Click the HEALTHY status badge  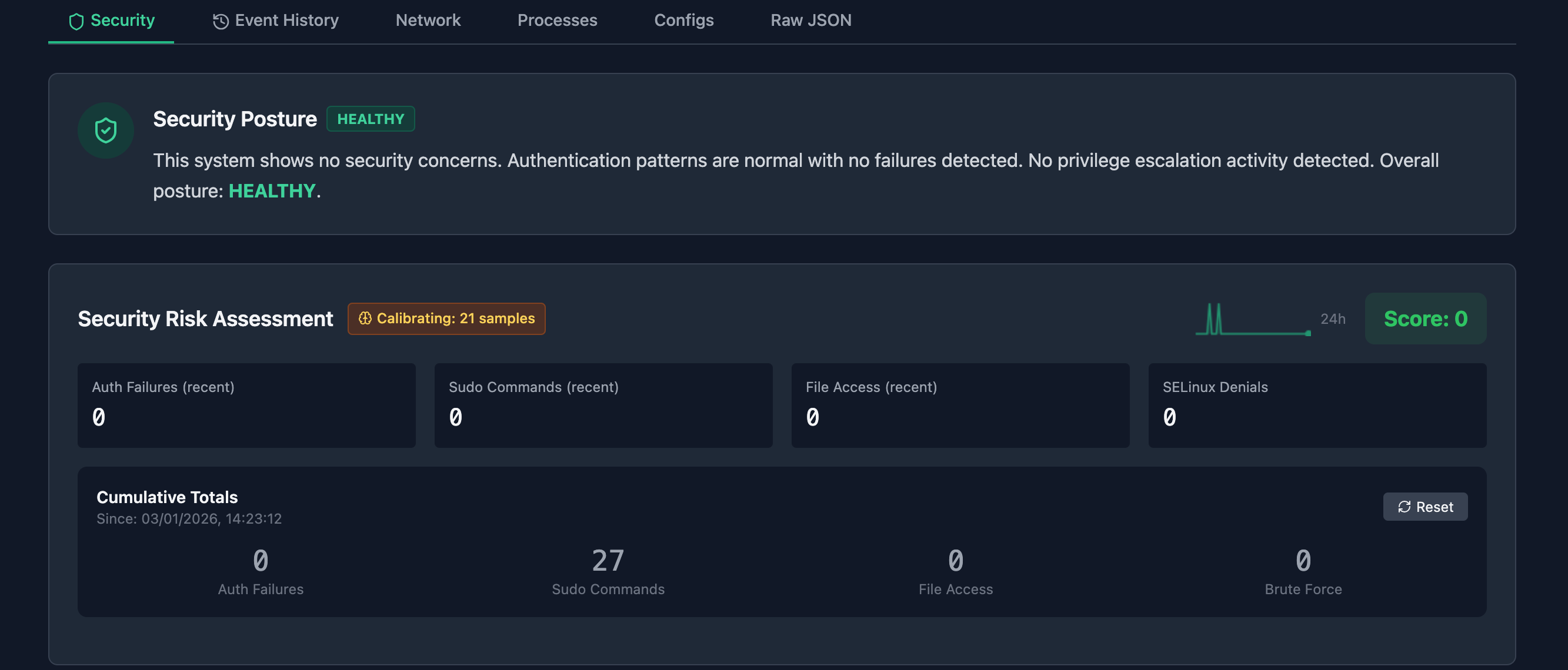(370, 119)
